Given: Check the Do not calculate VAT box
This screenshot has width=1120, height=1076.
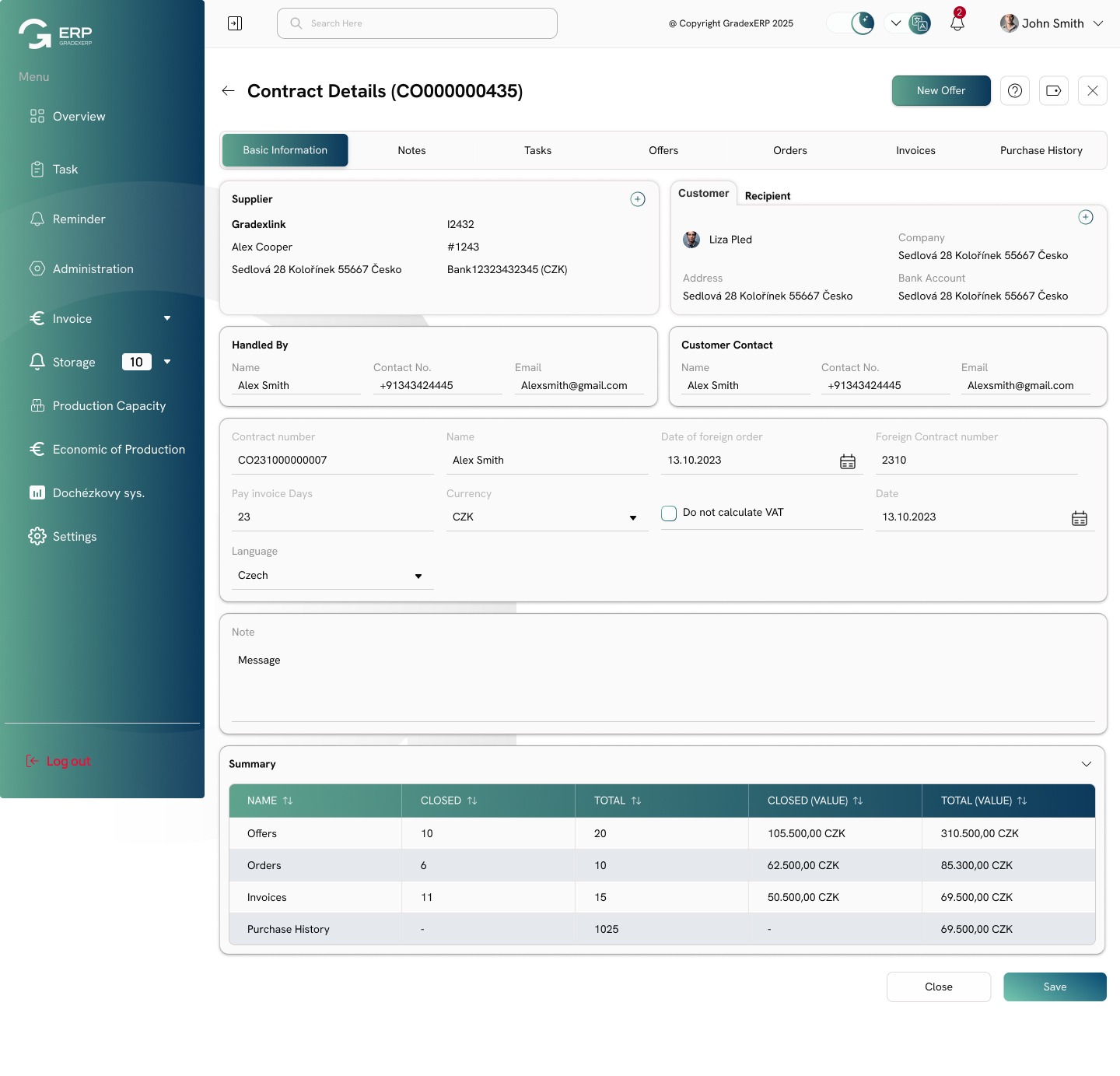Looking at the screenshot, I should 669,513.
